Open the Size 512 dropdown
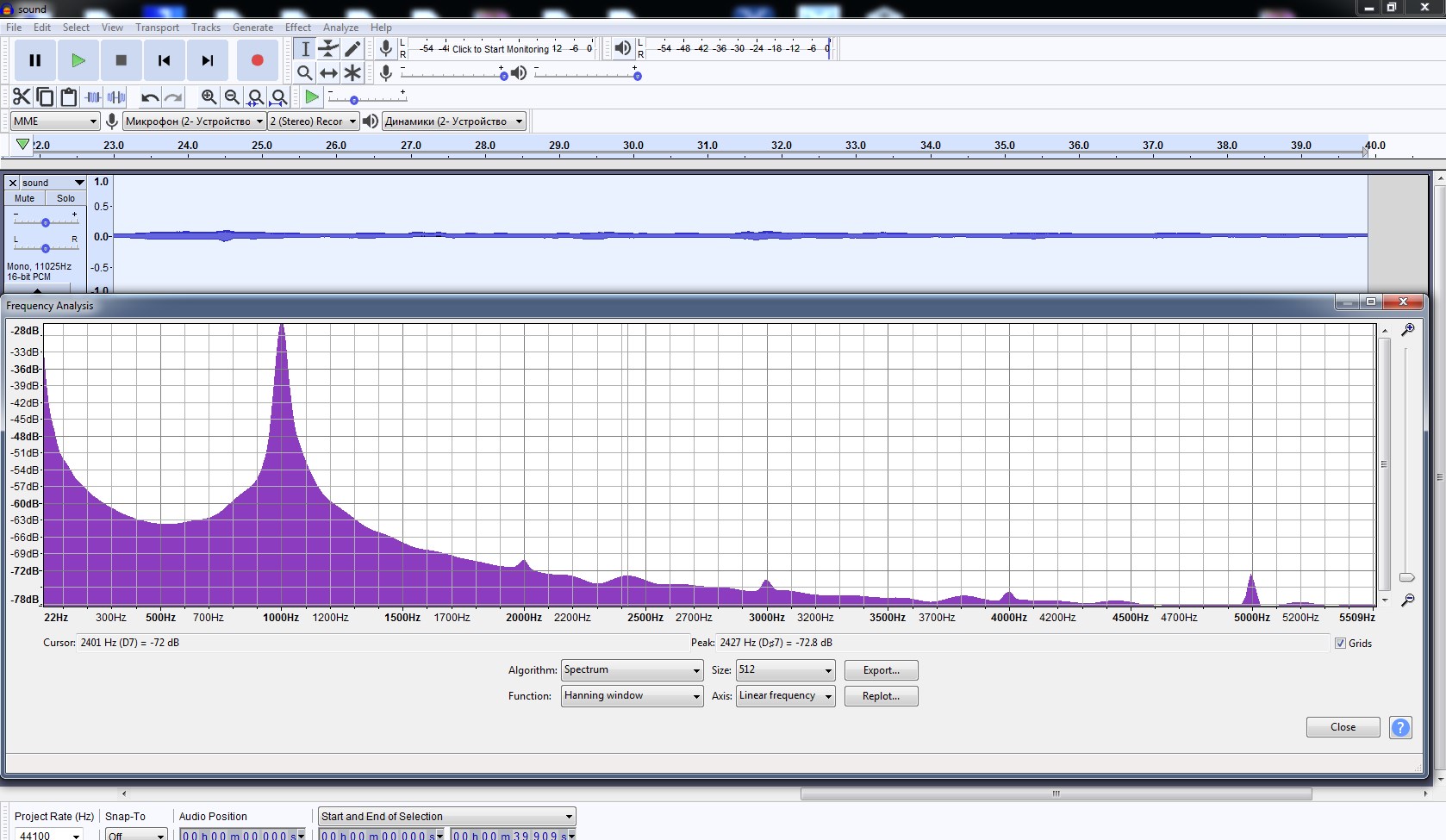1446x840 pixels. coord(786,670)
